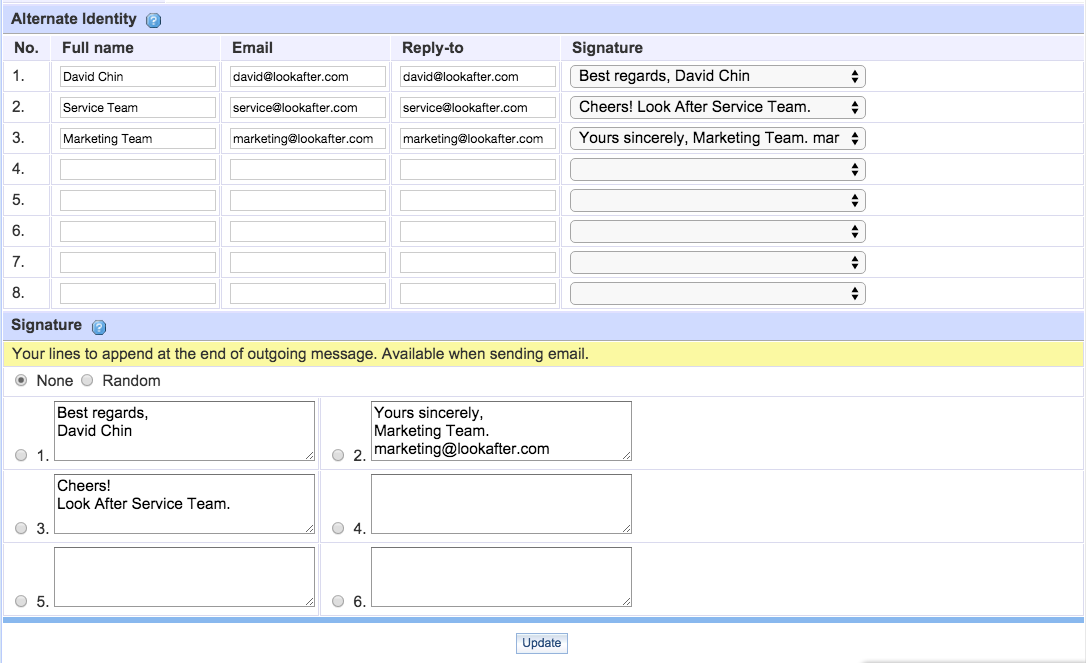
Task: Click the 'Your lines to append' notice text
Action: point(300,354)
